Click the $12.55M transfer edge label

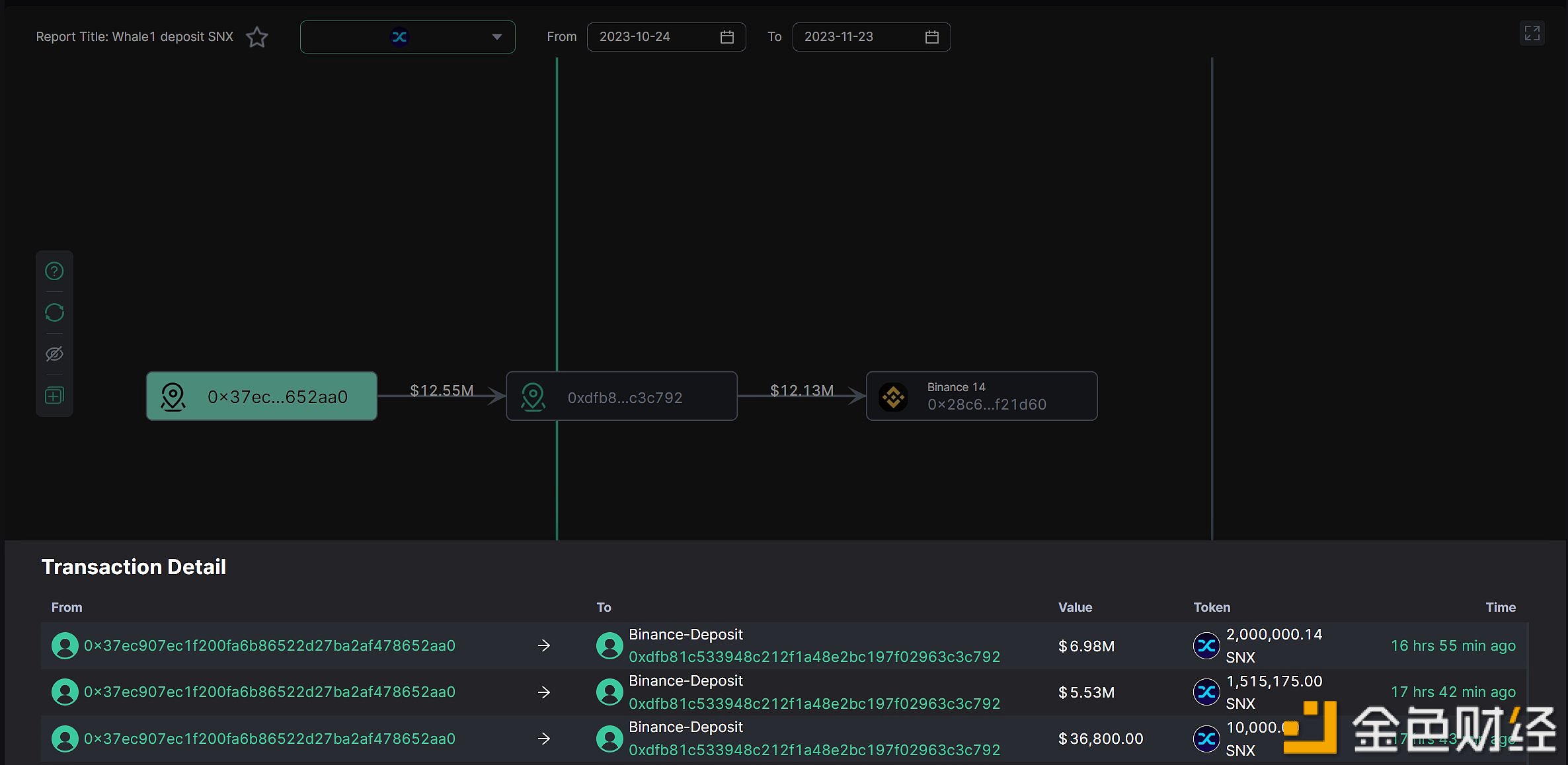click(442, 390)
